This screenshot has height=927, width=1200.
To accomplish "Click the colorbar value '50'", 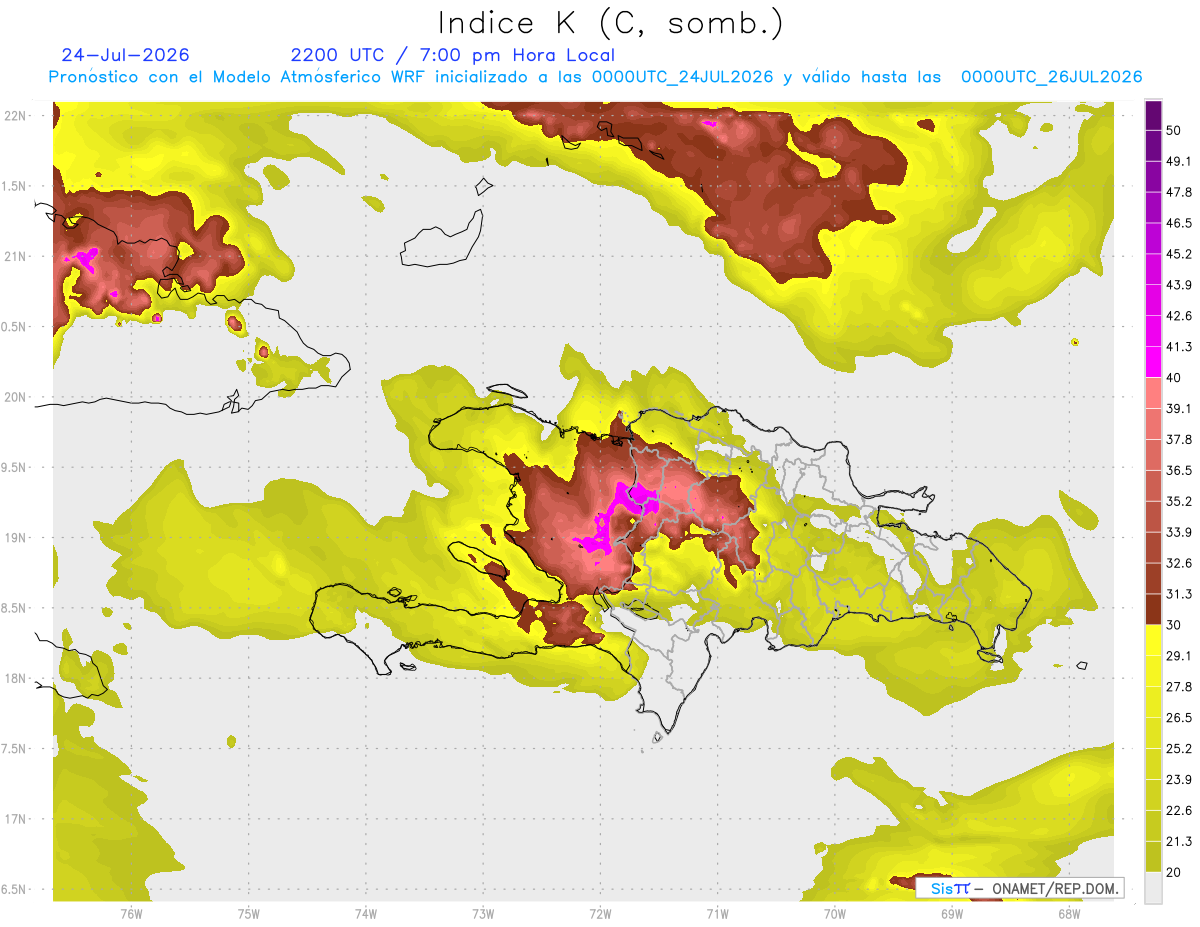I will coord(1173,132).
